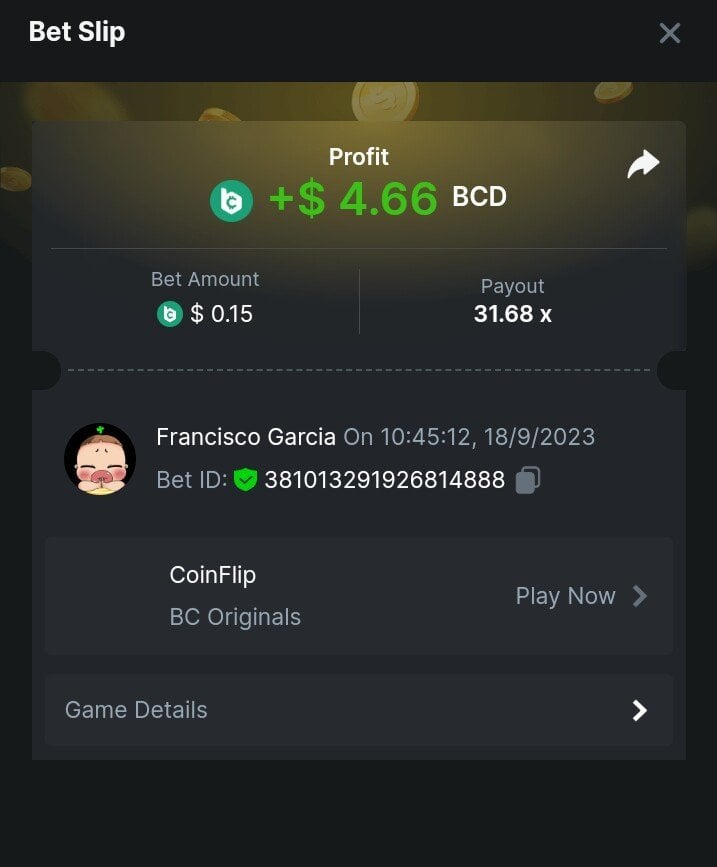Viewport: 717px width, 867px height.
Task: Click the share arrow icon
Action: pyautogui.click(x=643, y=164)
